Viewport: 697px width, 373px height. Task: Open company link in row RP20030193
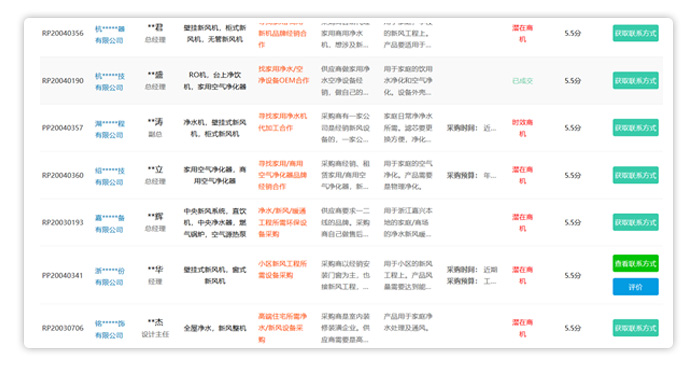click(x=109, y=224)
